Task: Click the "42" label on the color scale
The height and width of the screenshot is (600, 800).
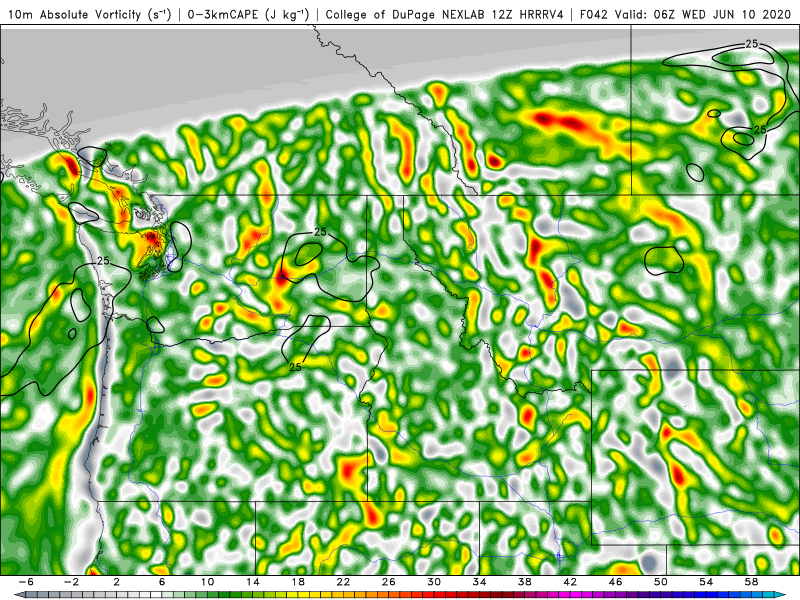Action: pos(570,582)
